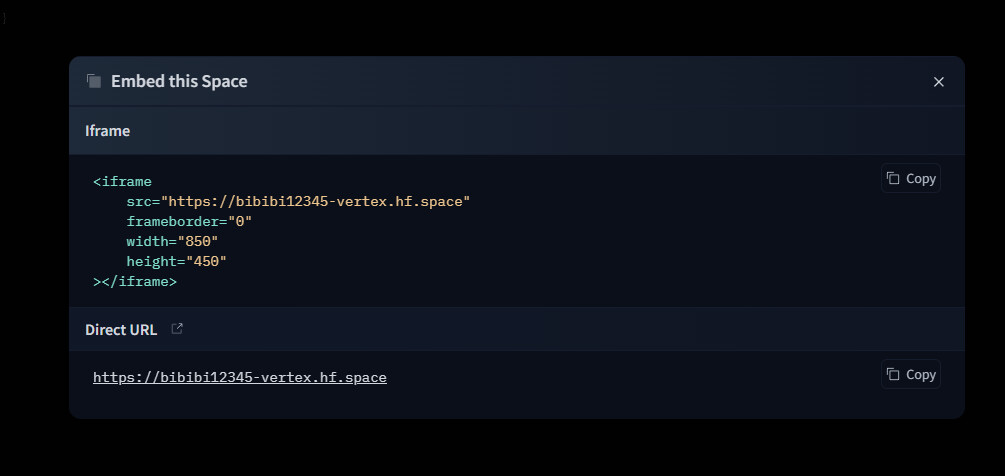Image resolution: width=1005 pixels, height=476 pixels.
Task: Open Direct URL via the external link icon
Action: click(177, 329)
